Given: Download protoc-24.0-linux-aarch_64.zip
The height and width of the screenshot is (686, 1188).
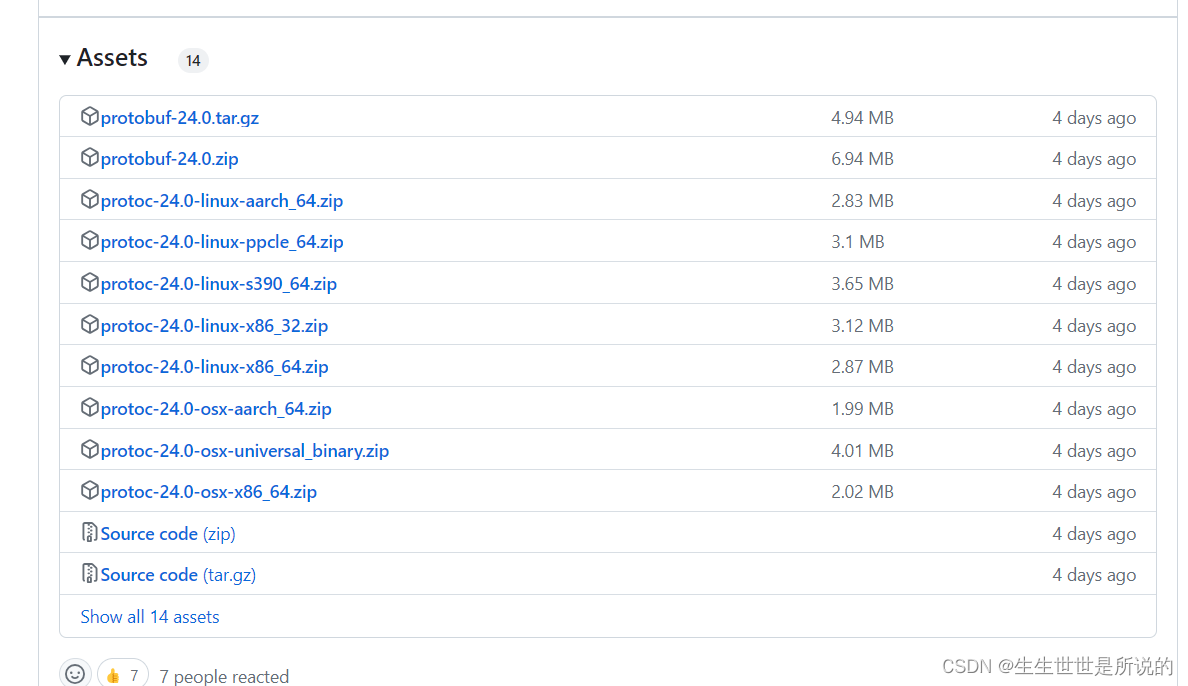Looking at the screenshot, I should click(x=222, y=201).
